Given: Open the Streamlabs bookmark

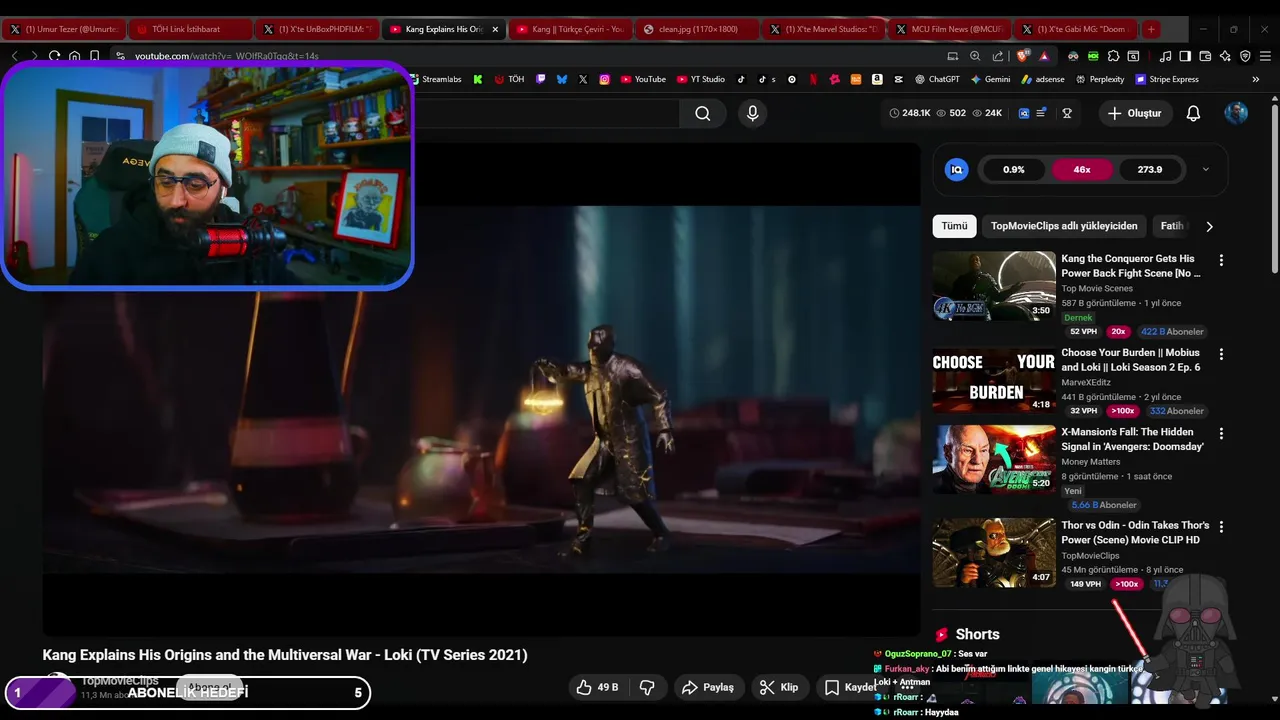Looking at the screenshot, I should (x=435, y=79).
